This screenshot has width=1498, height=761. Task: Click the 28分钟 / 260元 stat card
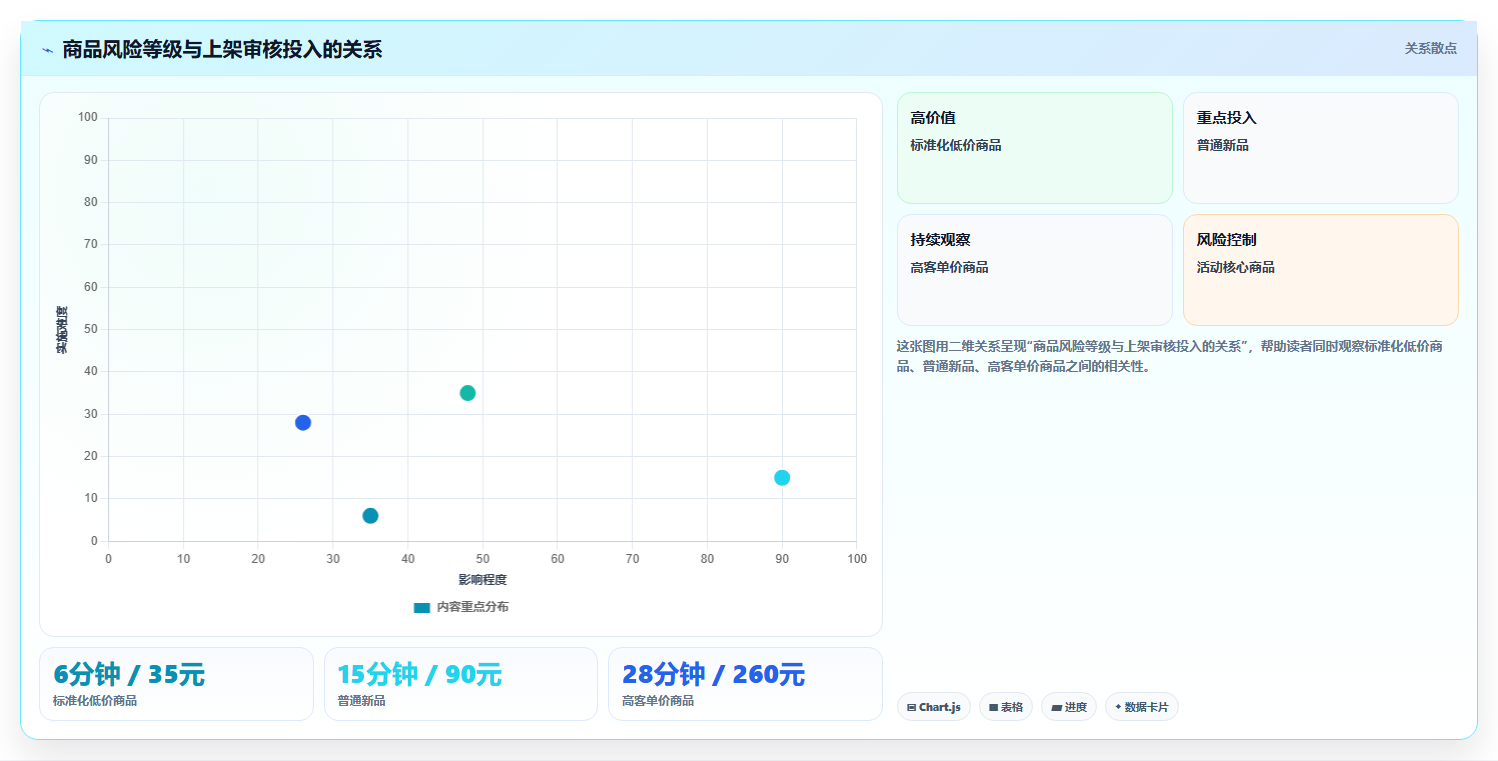pos(745,684)
